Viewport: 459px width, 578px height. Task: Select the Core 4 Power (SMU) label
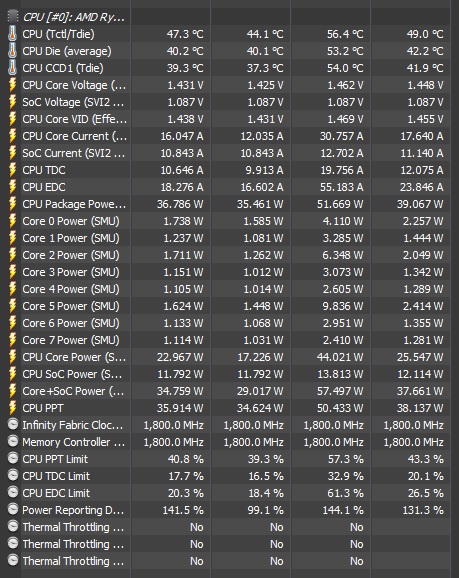(71, 289)
